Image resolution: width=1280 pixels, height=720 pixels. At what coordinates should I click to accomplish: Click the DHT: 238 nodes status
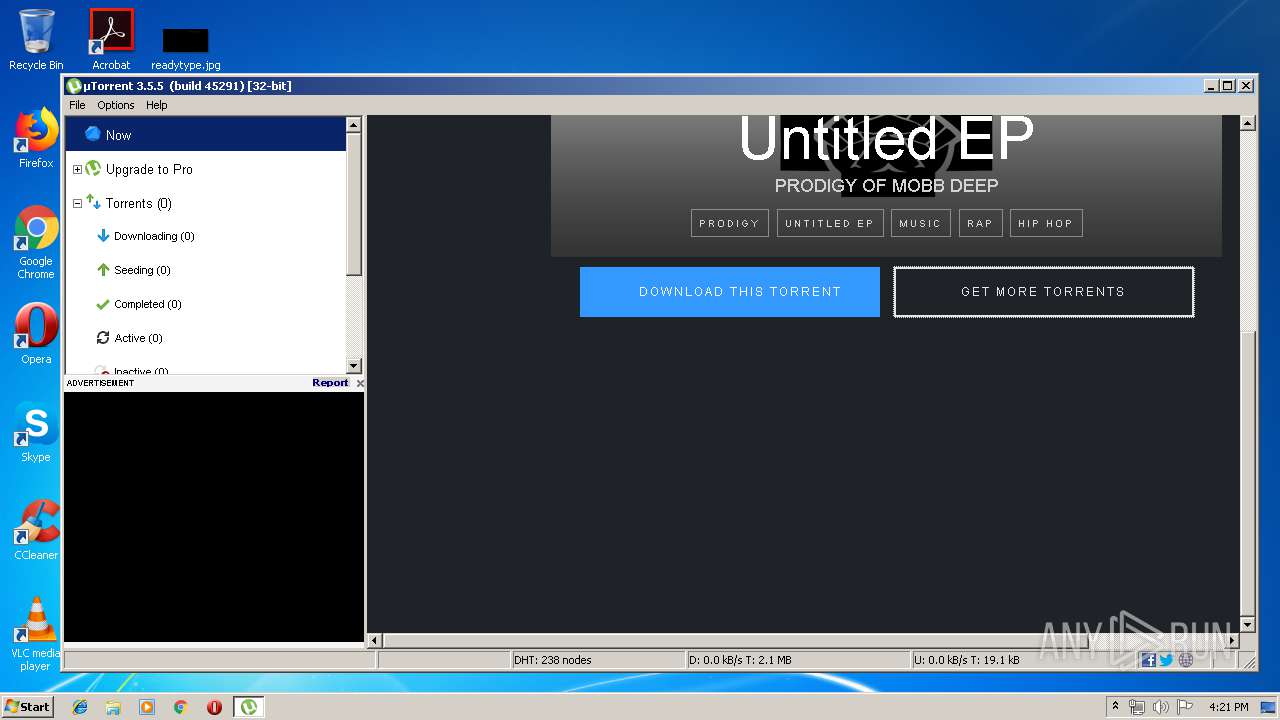pos(597,660)
